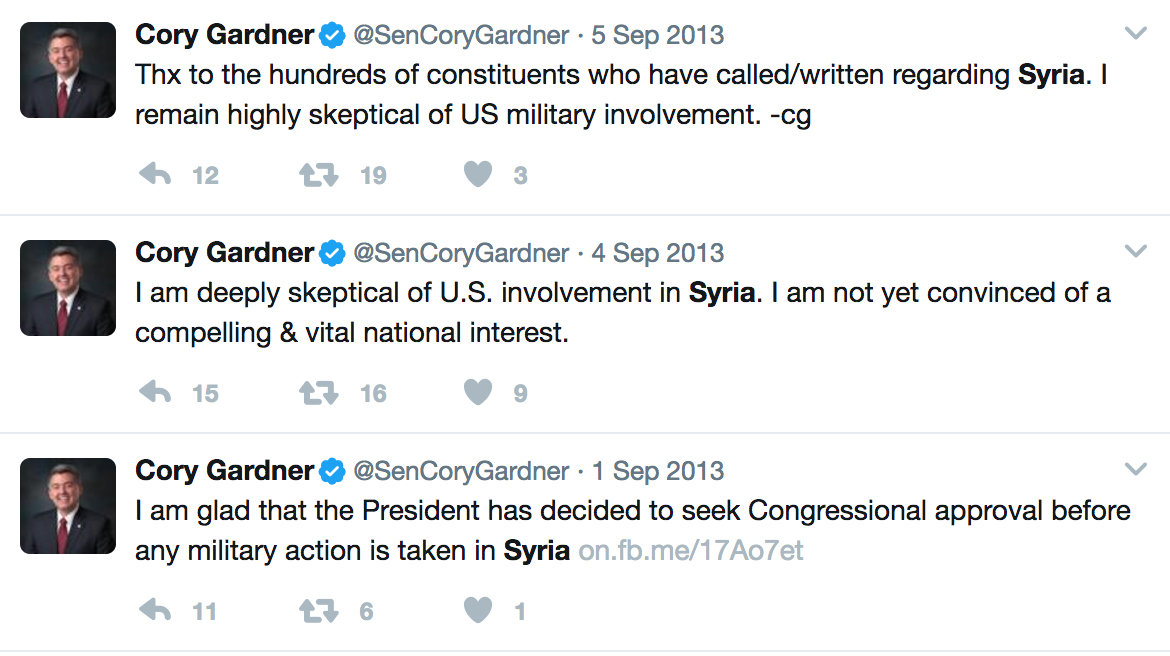Like the 4 Sep 2013 tweet
The width and height of the screenshot is (1170, 656).
[x=478, y=394]
